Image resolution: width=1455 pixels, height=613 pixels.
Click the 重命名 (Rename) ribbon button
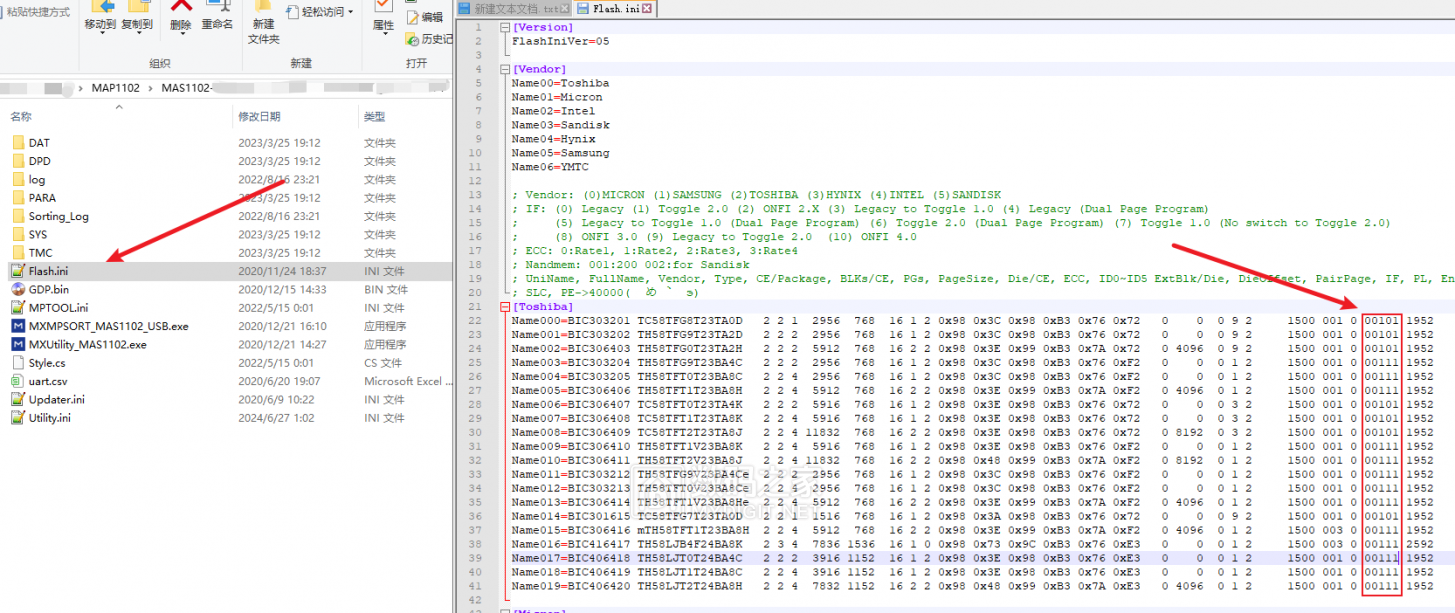[217, 17]
